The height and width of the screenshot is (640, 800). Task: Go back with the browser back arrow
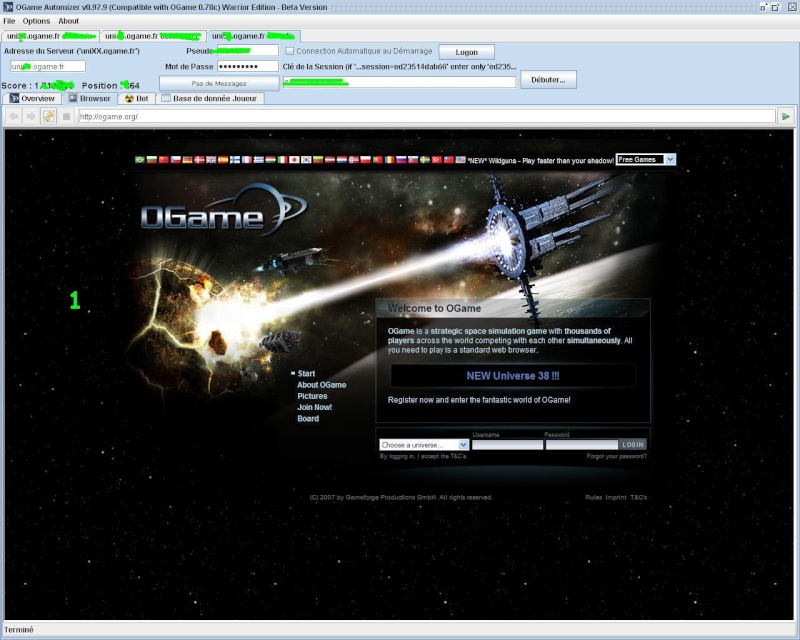(x=14, y=116)
